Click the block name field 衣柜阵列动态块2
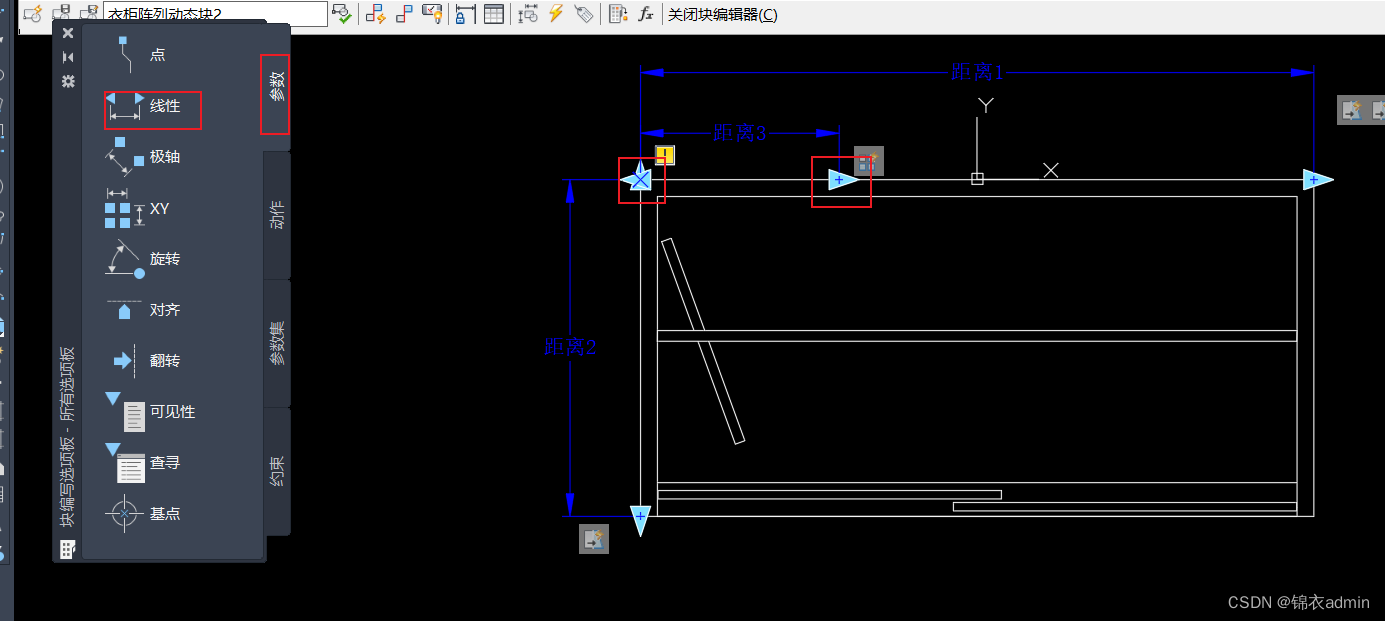The width and height of the screenshot is (1385, 621). (x=215, y=14)
